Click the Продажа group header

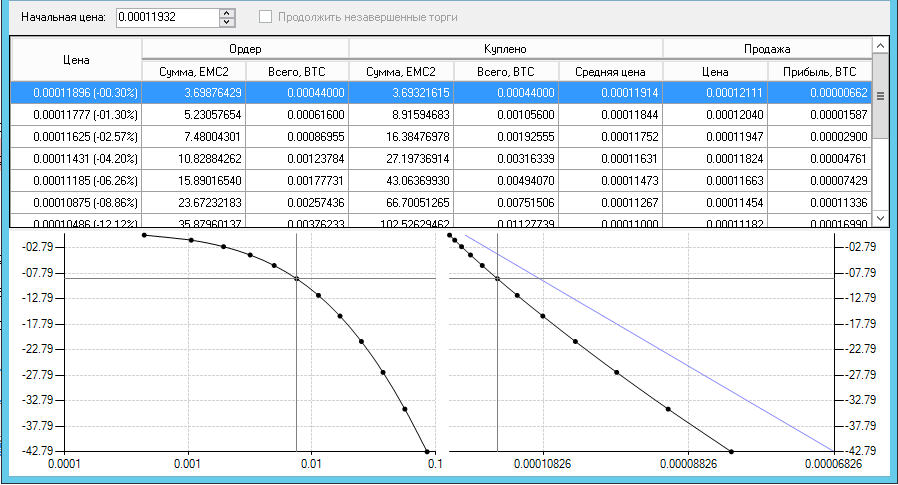coord(767,48)
